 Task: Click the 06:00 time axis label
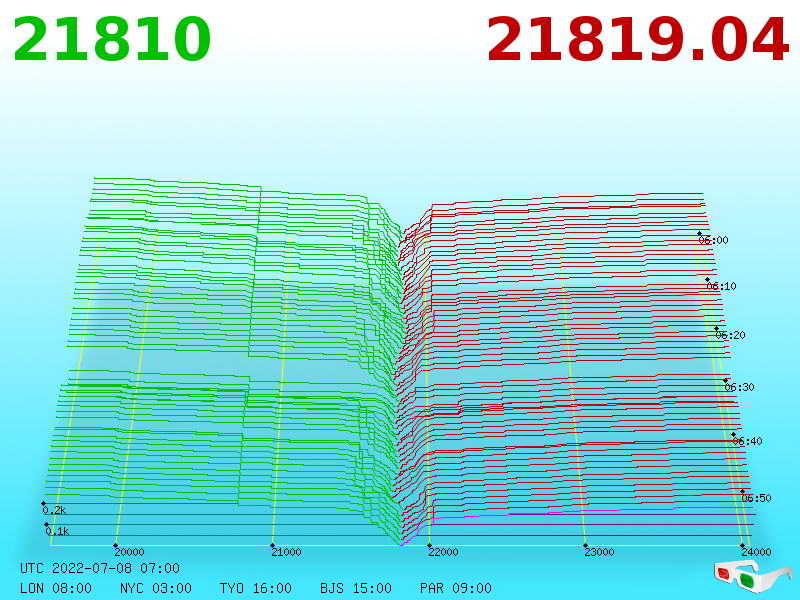[x=713, y=240]
